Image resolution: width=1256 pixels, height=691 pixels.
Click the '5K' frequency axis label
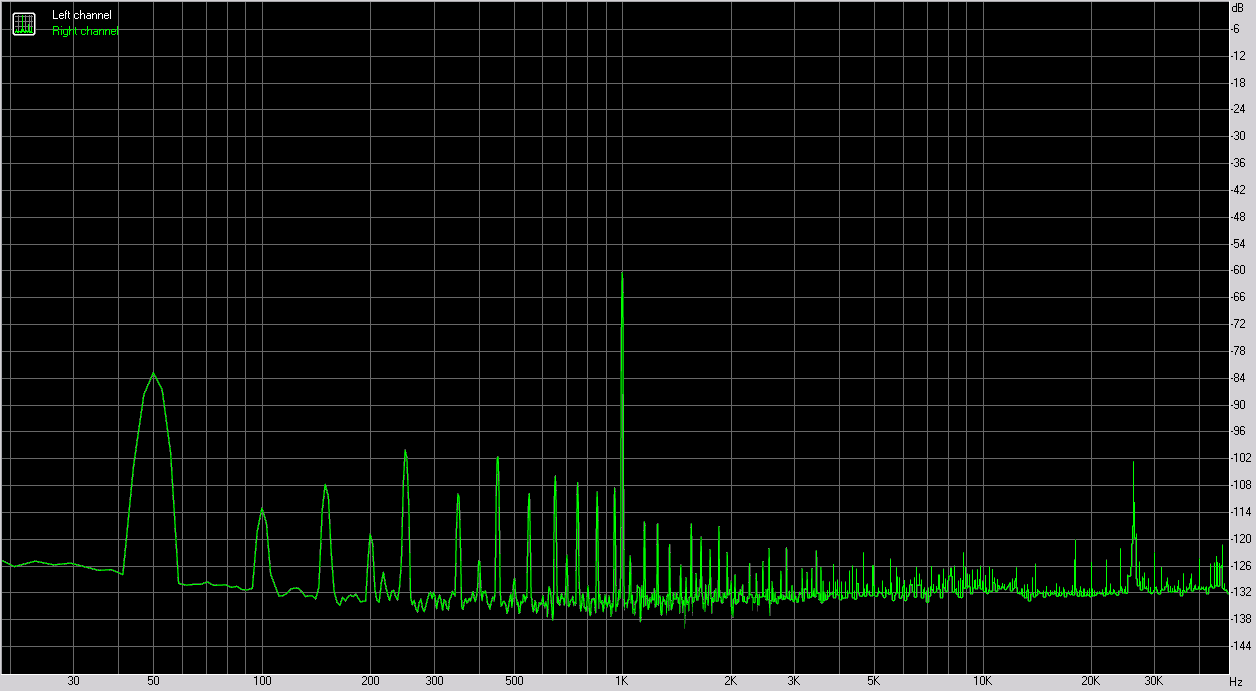click(874, 681)
